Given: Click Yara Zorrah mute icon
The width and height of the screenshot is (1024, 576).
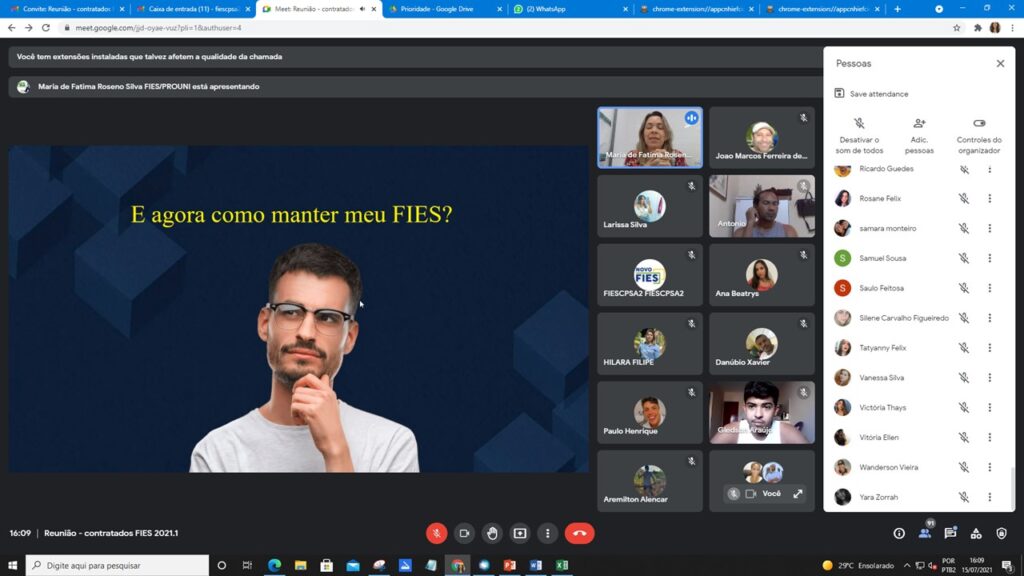Looking at the screenshot, I should [x=964, y=497].
